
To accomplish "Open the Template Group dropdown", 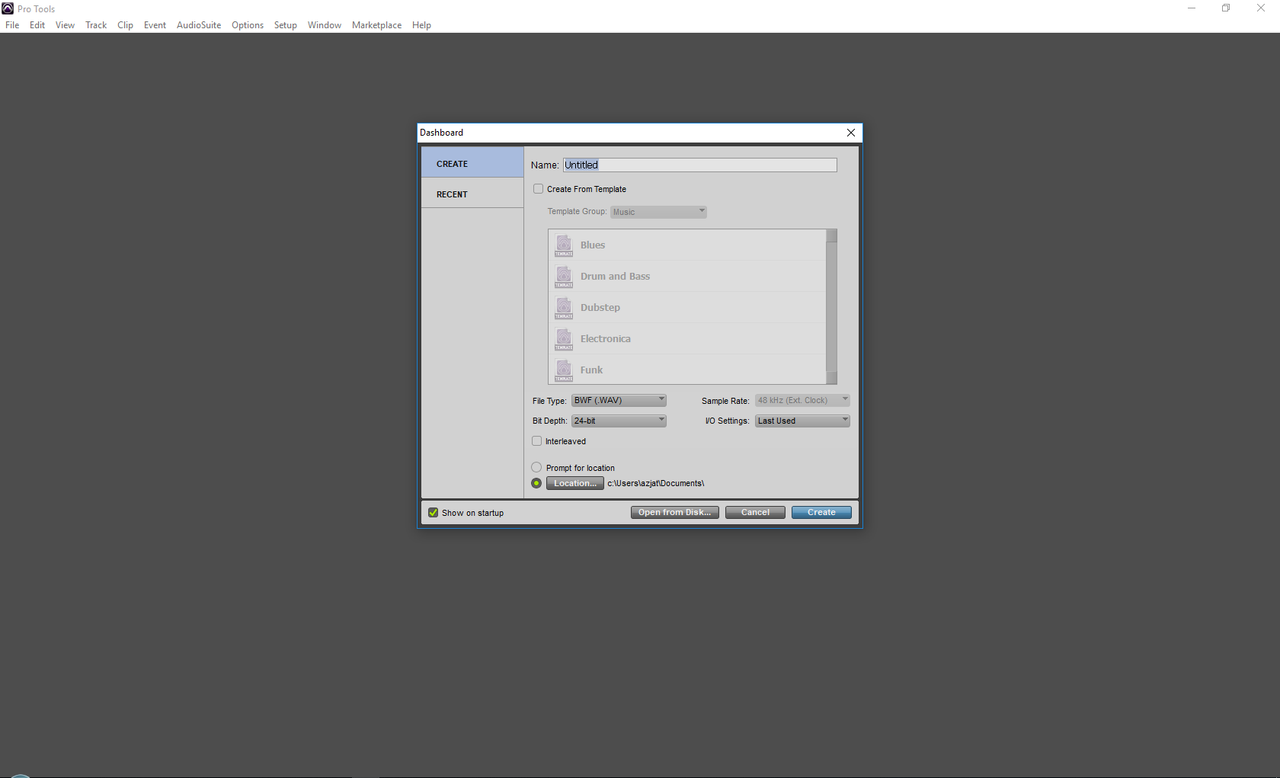I will point(659,212).
